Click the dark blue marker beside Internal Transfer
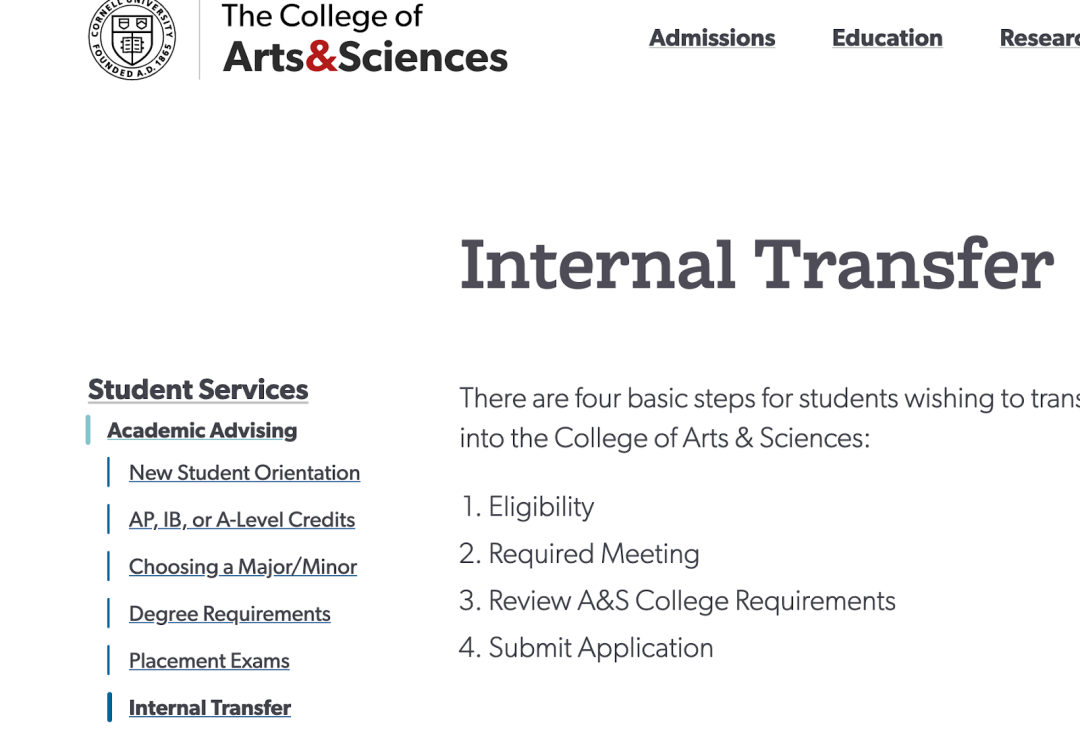Image resolution: width=1080 pixels, height=733 pixels. 110,708
